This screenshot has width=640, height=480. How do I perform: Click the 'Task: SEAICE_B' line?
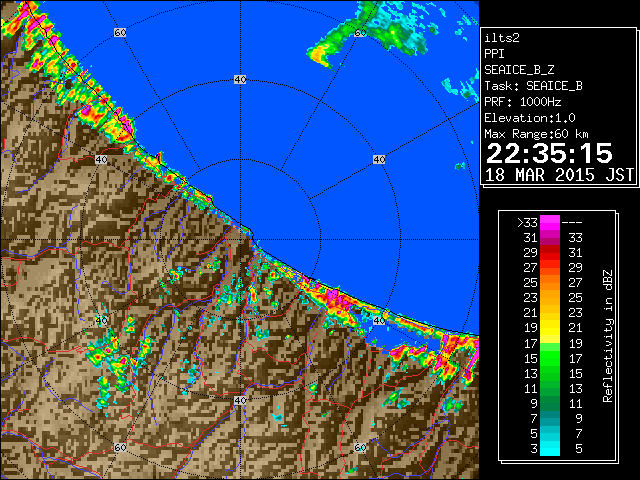(533, 86)
